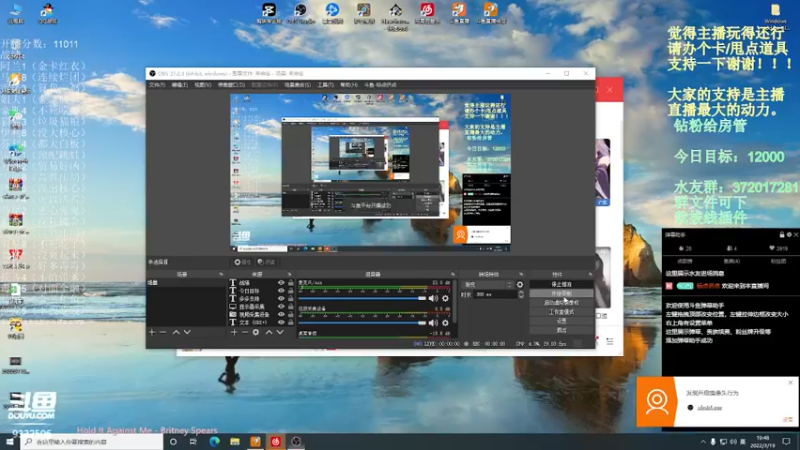Move scene up in Scenes panel

(176, 332)
